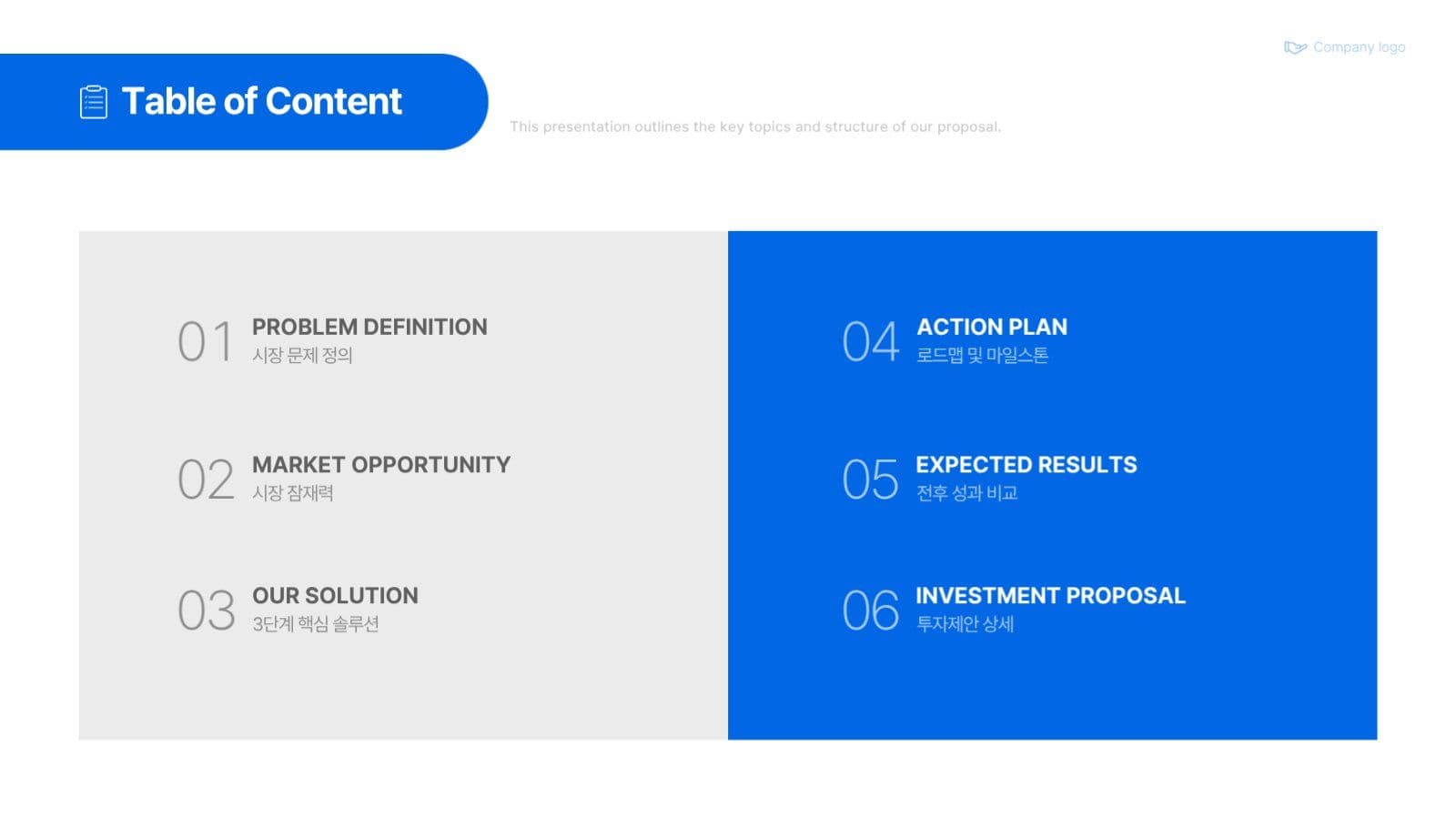
Task: Select the MARKET OPPORTUNITY heading
Action: 381,464
